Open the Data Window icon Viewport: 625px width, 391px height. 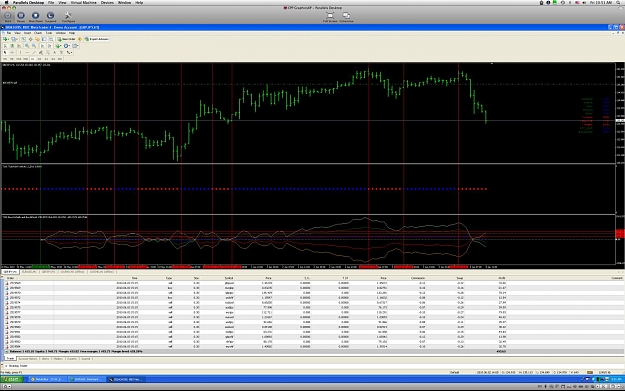click(30, 39)
